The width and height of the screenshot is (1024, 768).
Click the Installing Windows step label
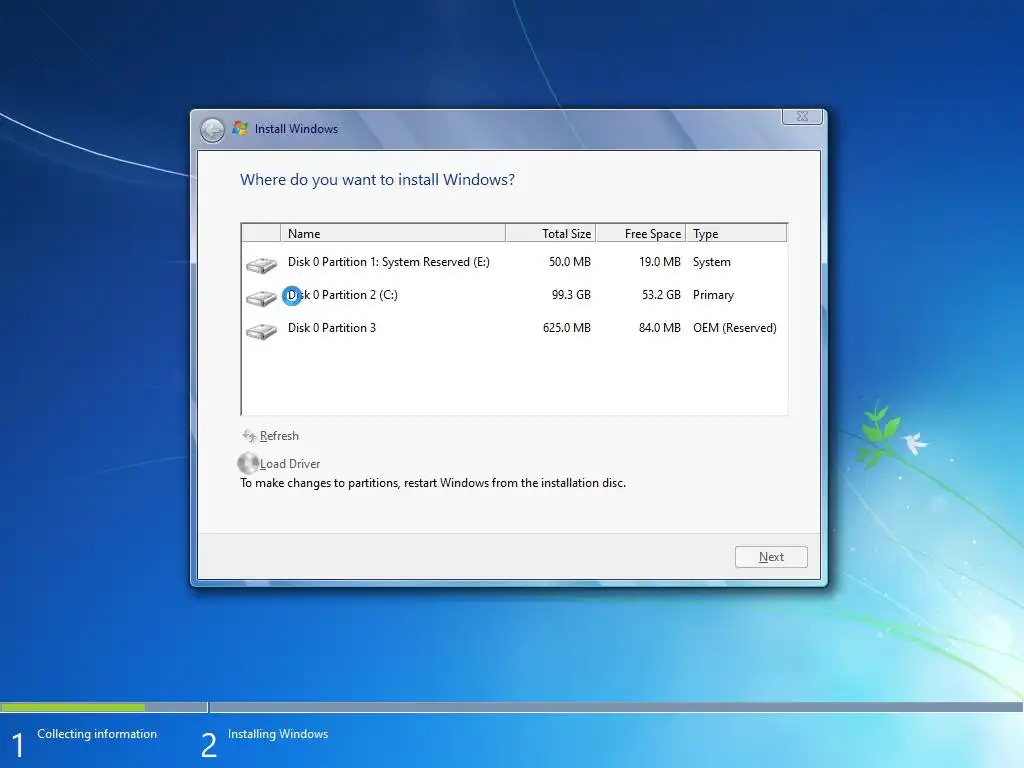(x=278, y=734)
